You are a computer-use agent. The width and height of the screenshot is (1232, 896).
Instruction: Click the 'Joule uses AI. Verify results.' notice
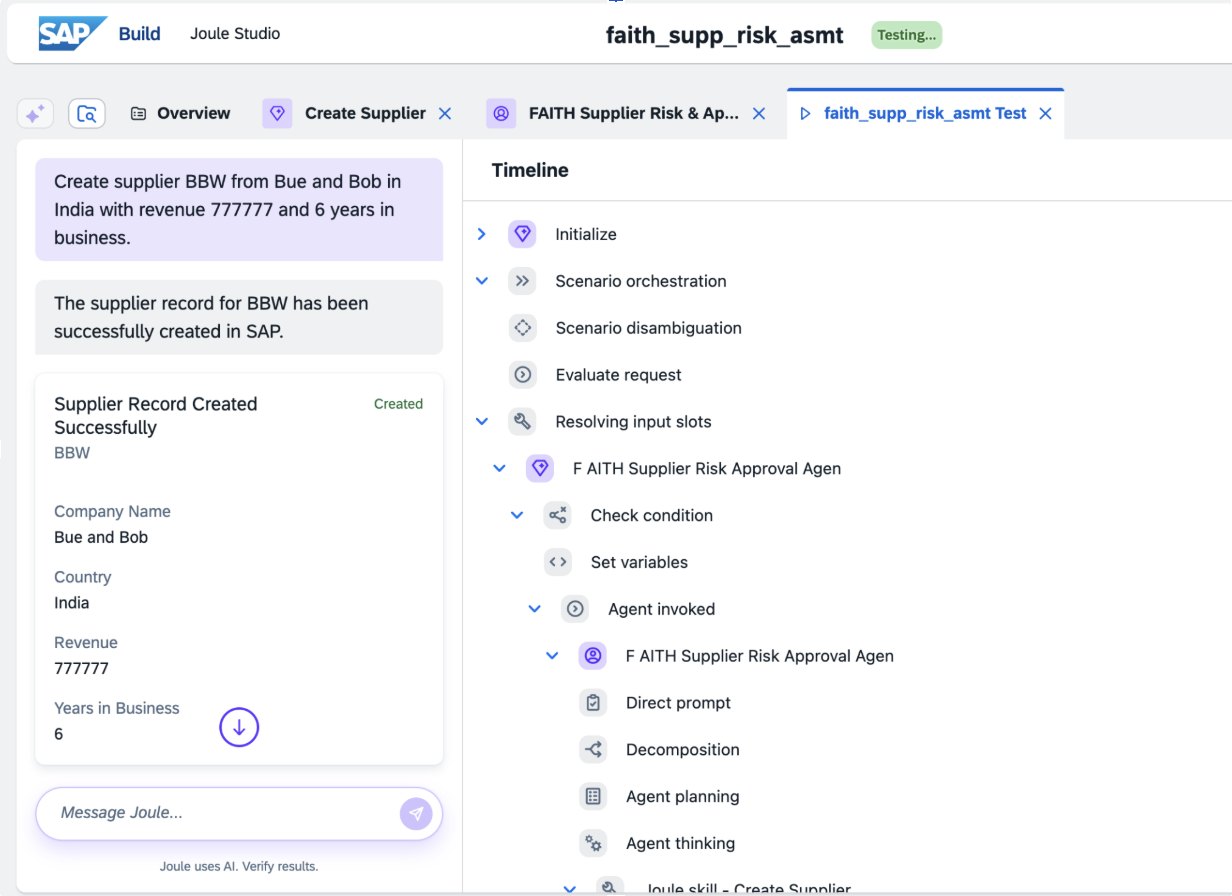(x=239, y=866)
